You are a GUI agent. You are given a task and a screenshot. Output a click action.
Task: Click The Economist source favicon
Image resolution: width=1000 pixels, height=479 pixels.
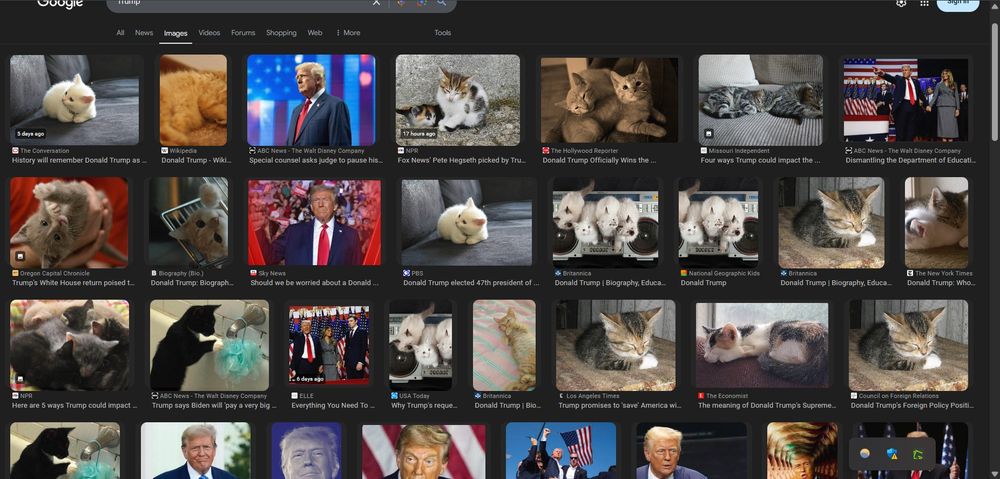pyautogui.click(x=702, y=395)
